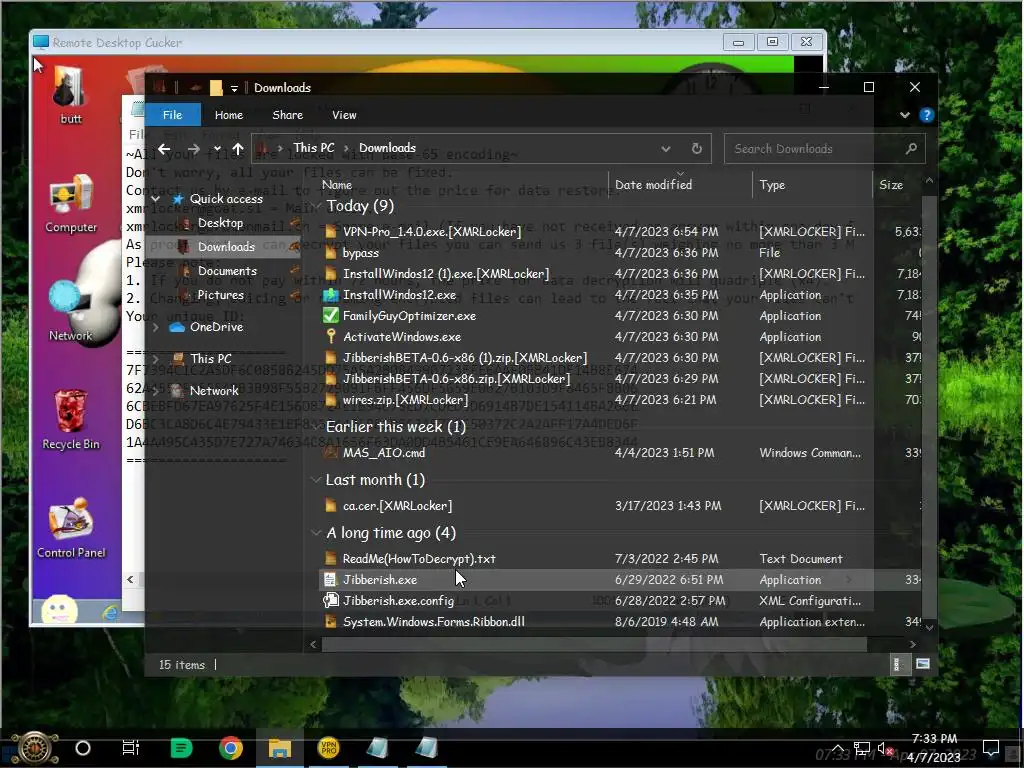Open the butt icon on remote desktop
The height and width of the screenshot is (768, 1024).
point(70,95)
